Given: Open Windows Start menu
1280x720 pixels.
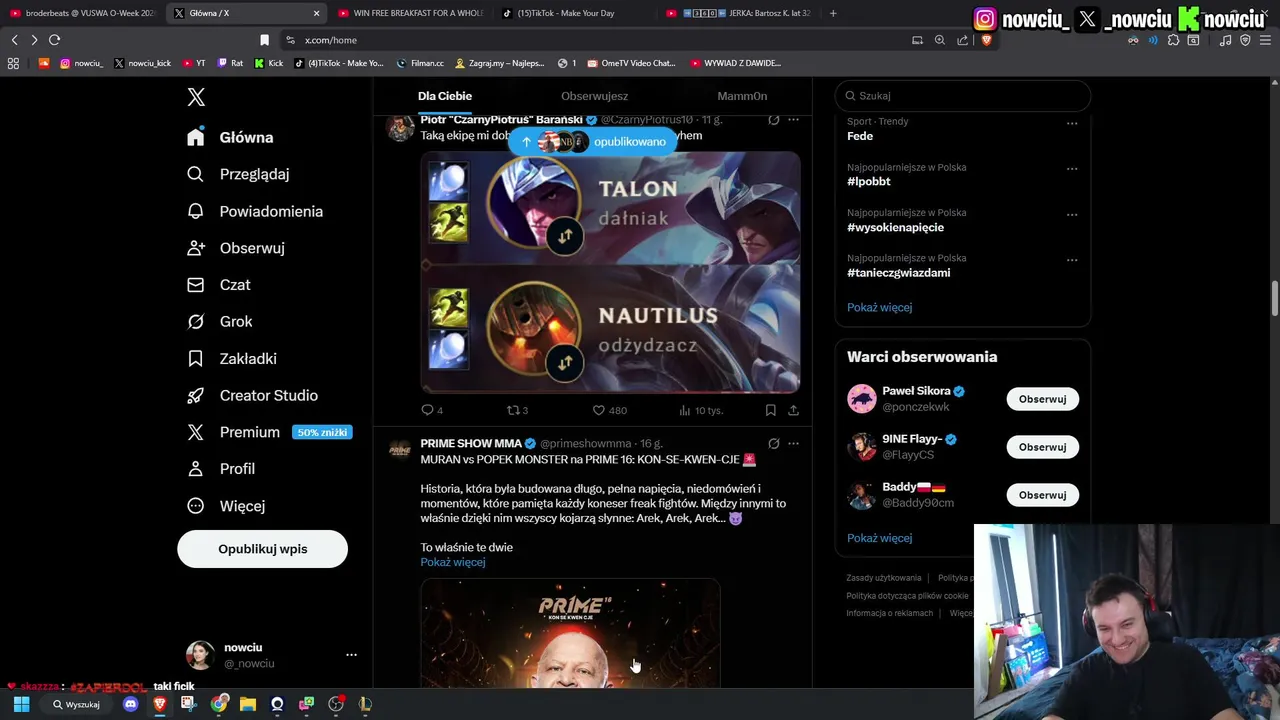Looking at the screenshot, I should [21, 704].
